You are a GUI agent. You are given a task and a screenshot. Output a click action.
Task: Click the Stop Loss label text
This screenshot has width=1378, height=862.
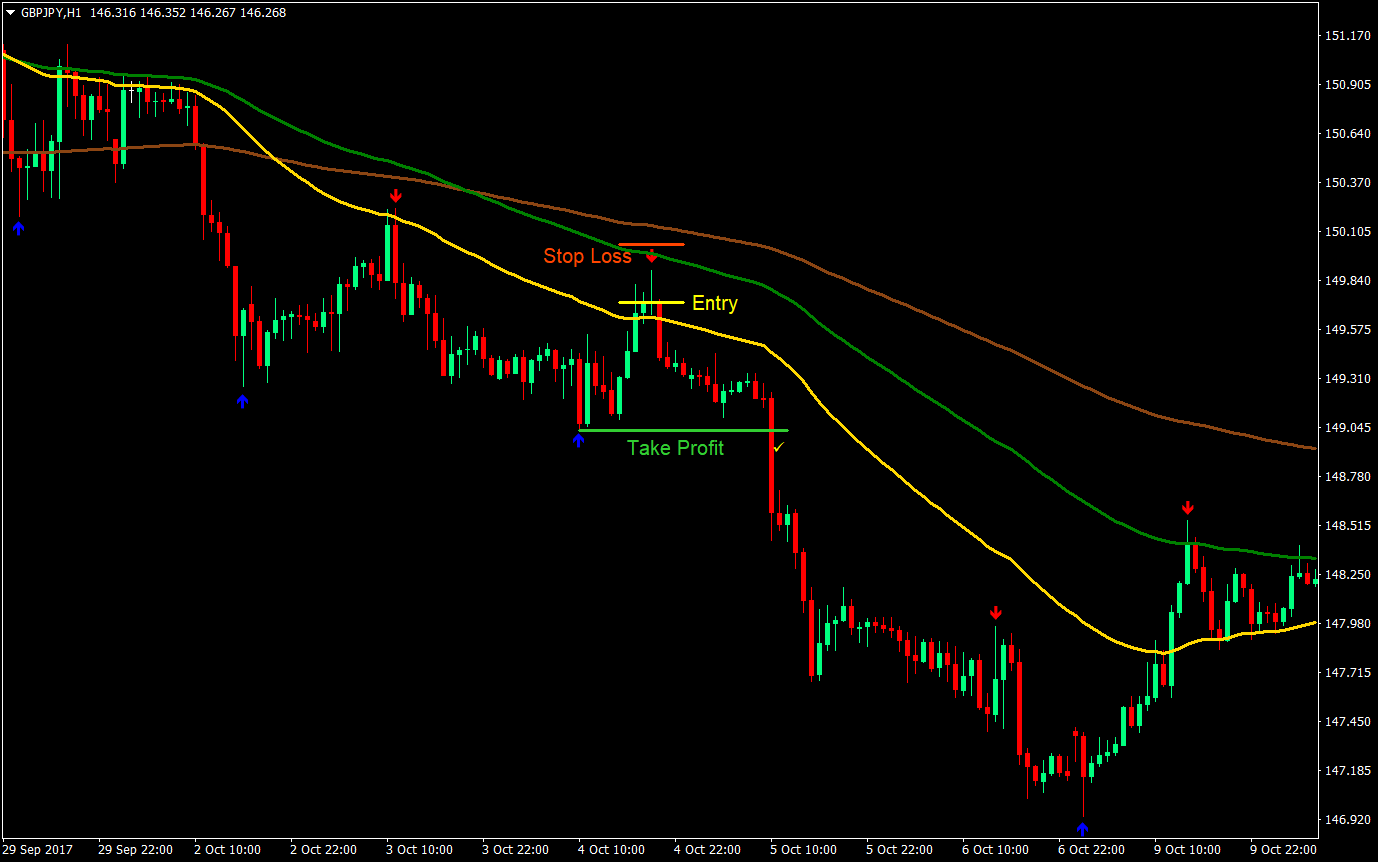click(587, 256)
